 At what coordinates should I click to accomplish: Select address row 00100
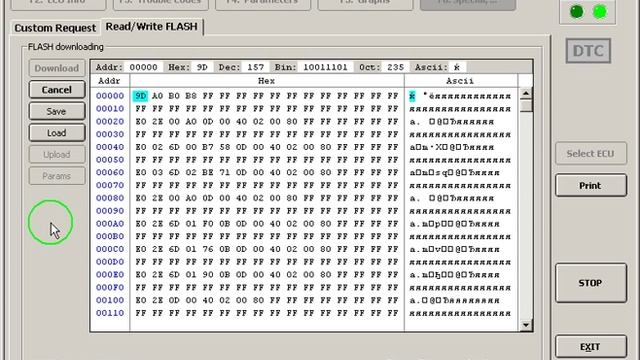point(110,300)
